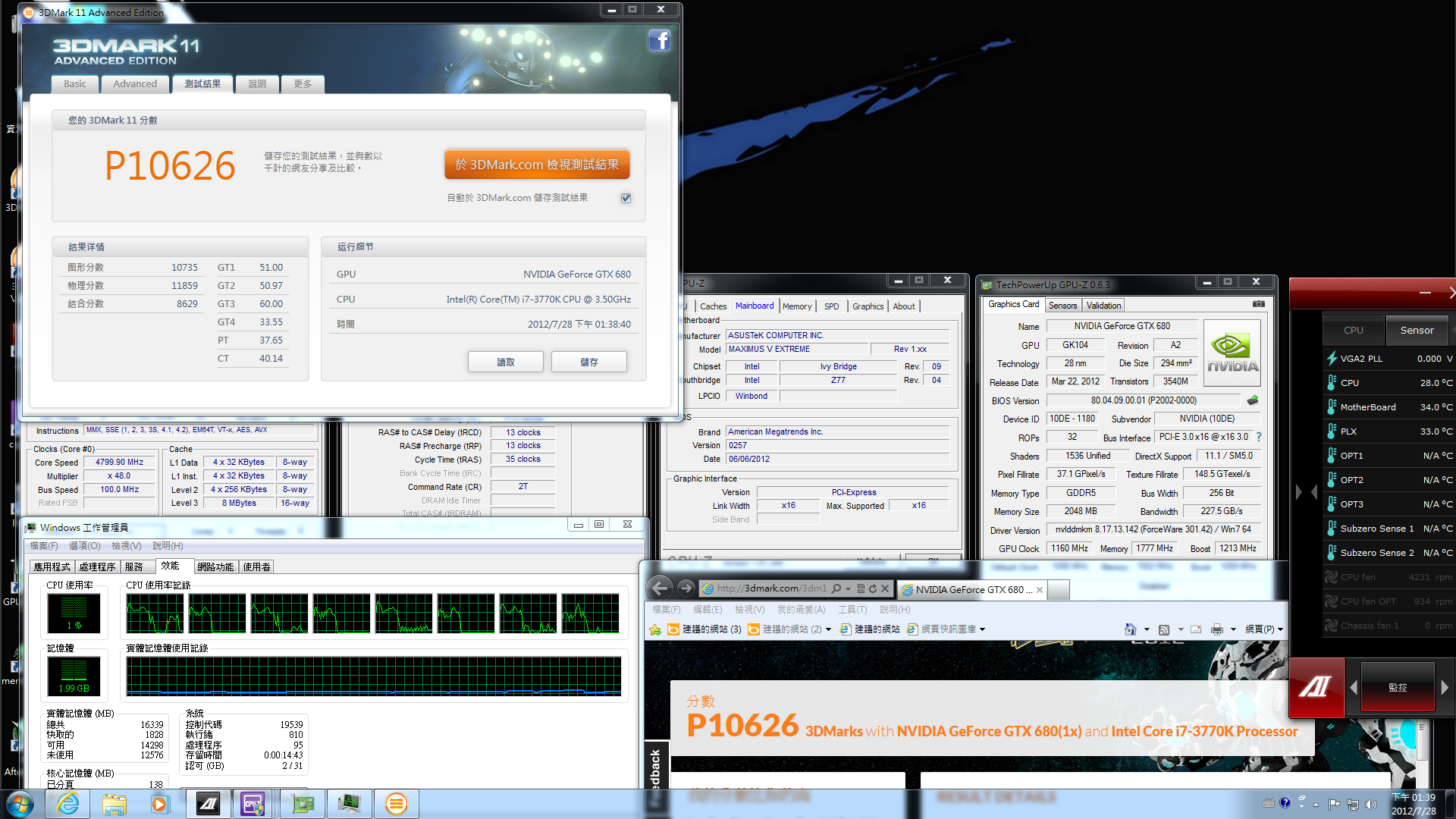Click the printer icon in IE toolbar
Viewport: 1456px width, 819px height.
pos(1217,629)
